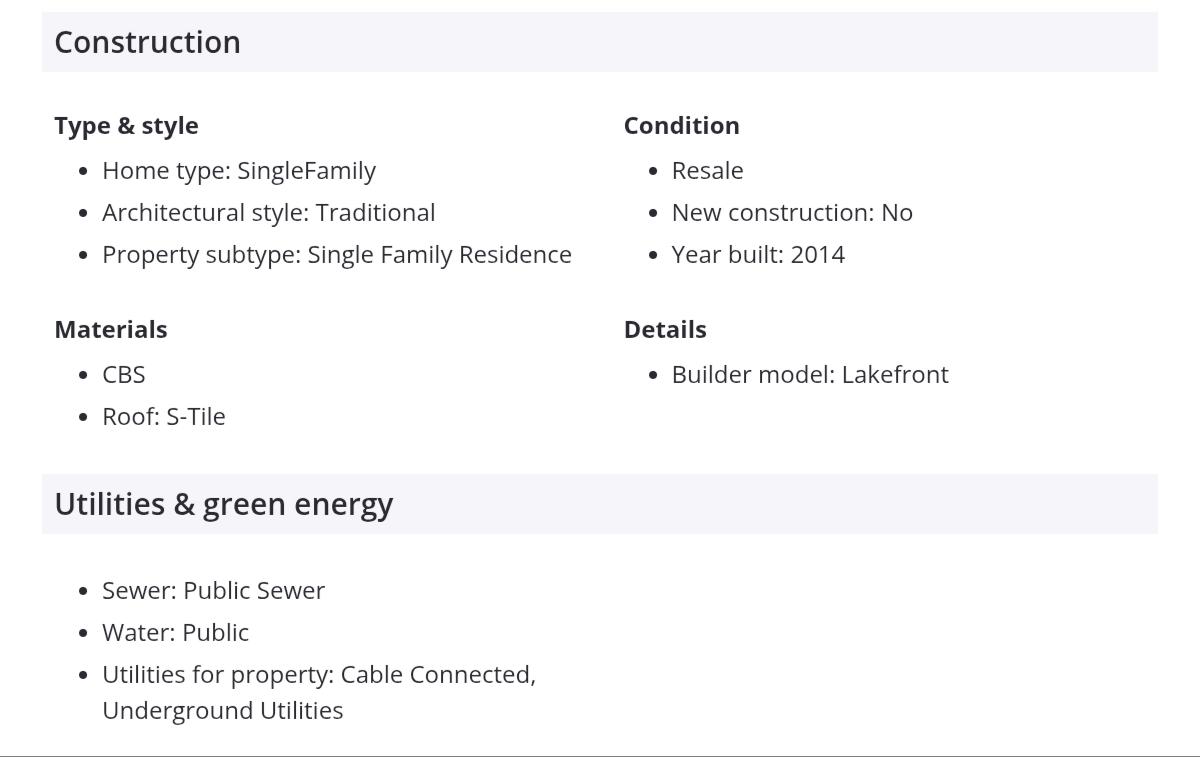Image resolution: width=1200 pixels, height=757 pixels.
Task: Select the Type & style heading
Action: 126,125
